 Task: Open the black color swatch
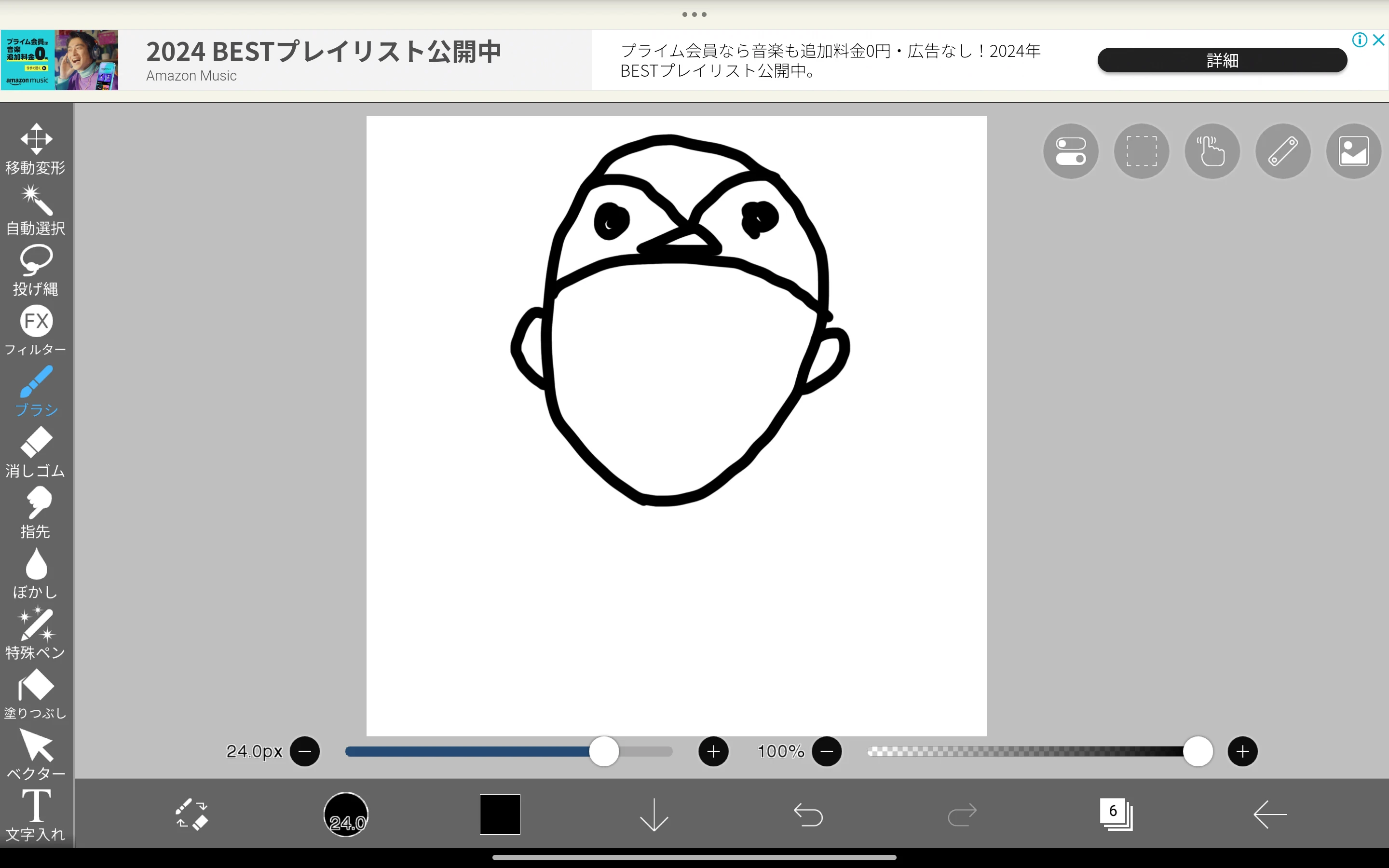pyautogui.click(x=500, y=814)
